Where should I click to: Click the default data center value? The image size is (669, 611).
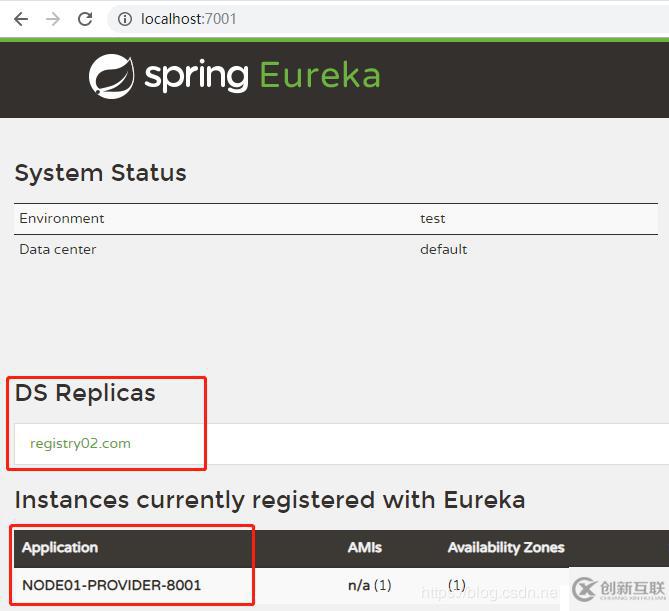click(x=443, y=249)
